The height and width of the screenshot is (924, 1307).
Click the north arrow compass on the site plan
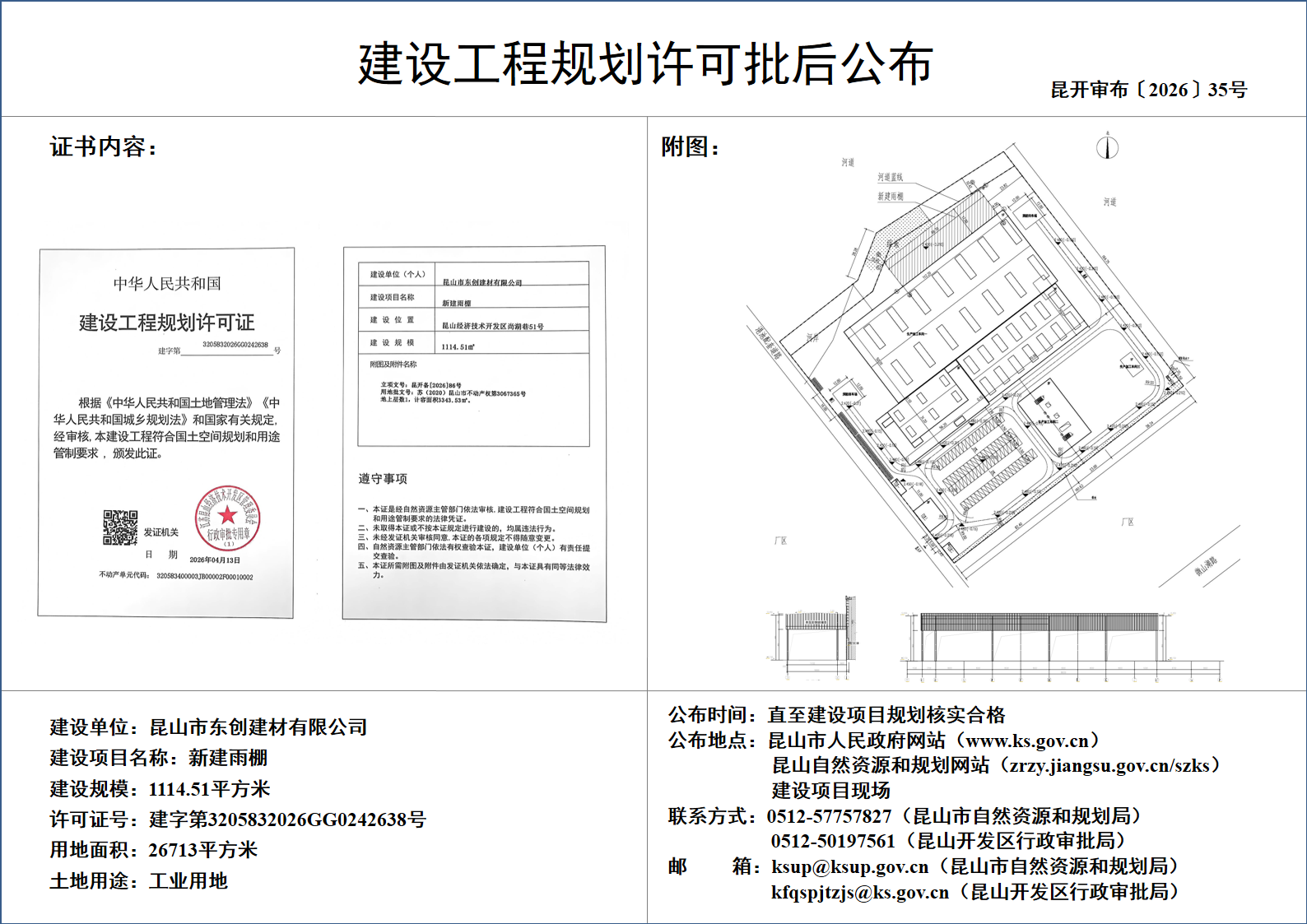coord(1107,147)
